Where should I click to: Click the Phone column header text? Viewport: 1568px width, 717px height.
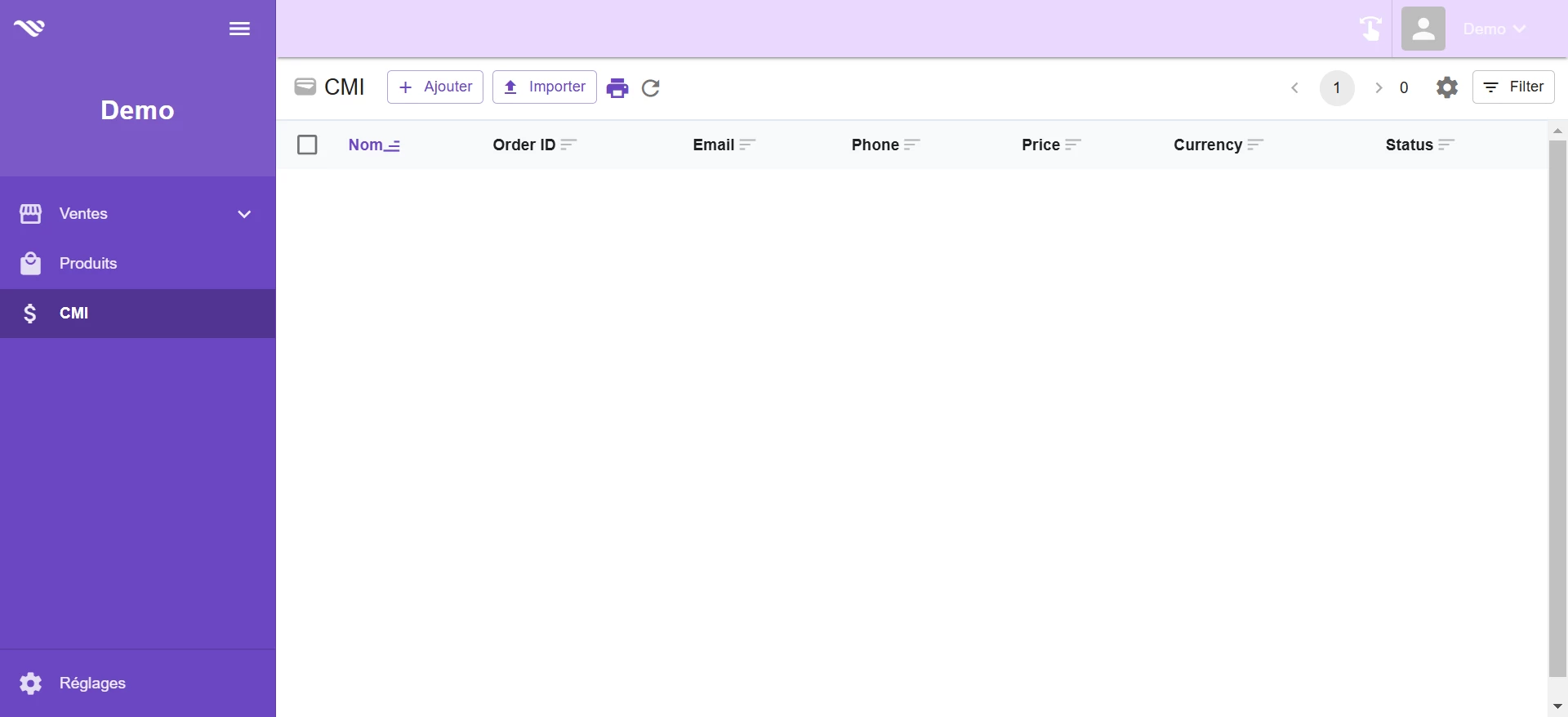coord(875,145)
